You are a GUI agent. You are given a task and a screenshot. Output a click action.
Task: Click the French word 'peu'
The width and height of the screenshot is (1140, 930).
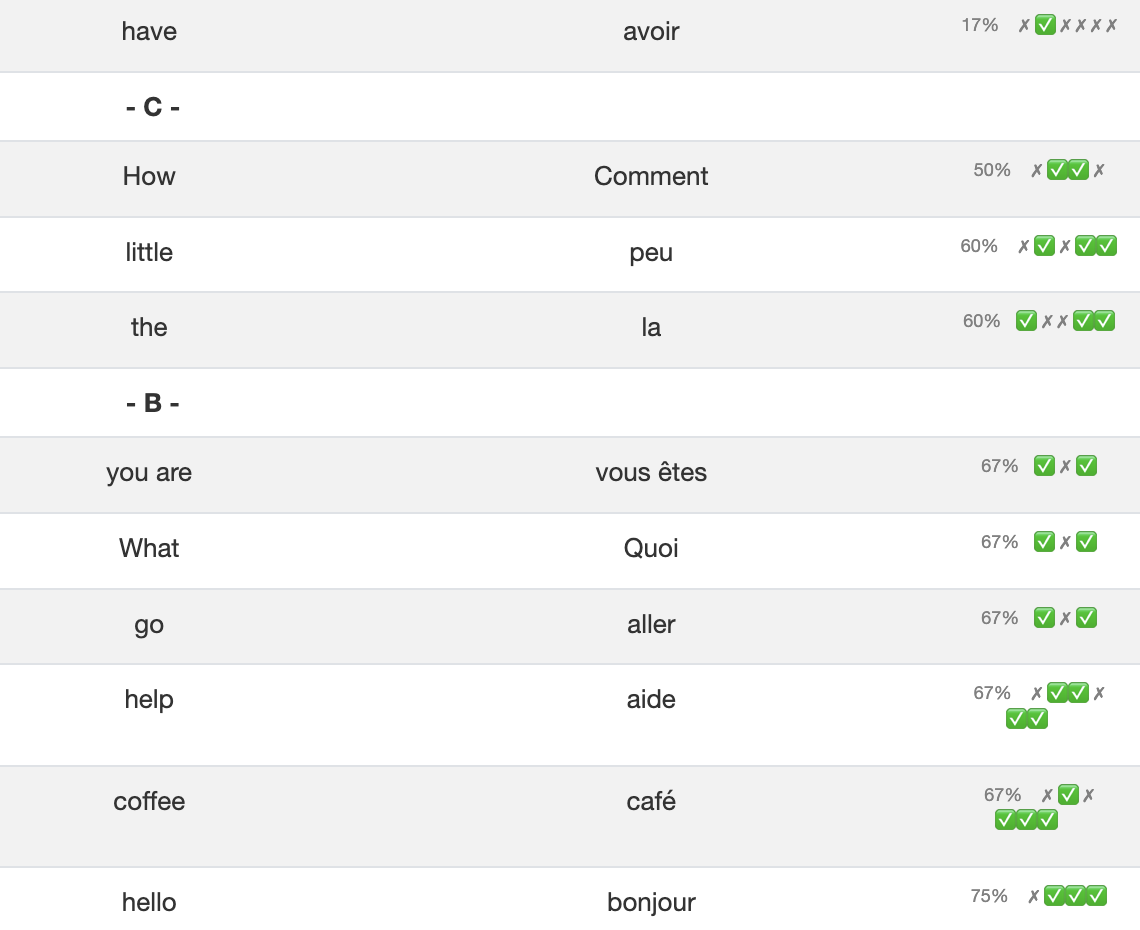click(x=651, y=252)
